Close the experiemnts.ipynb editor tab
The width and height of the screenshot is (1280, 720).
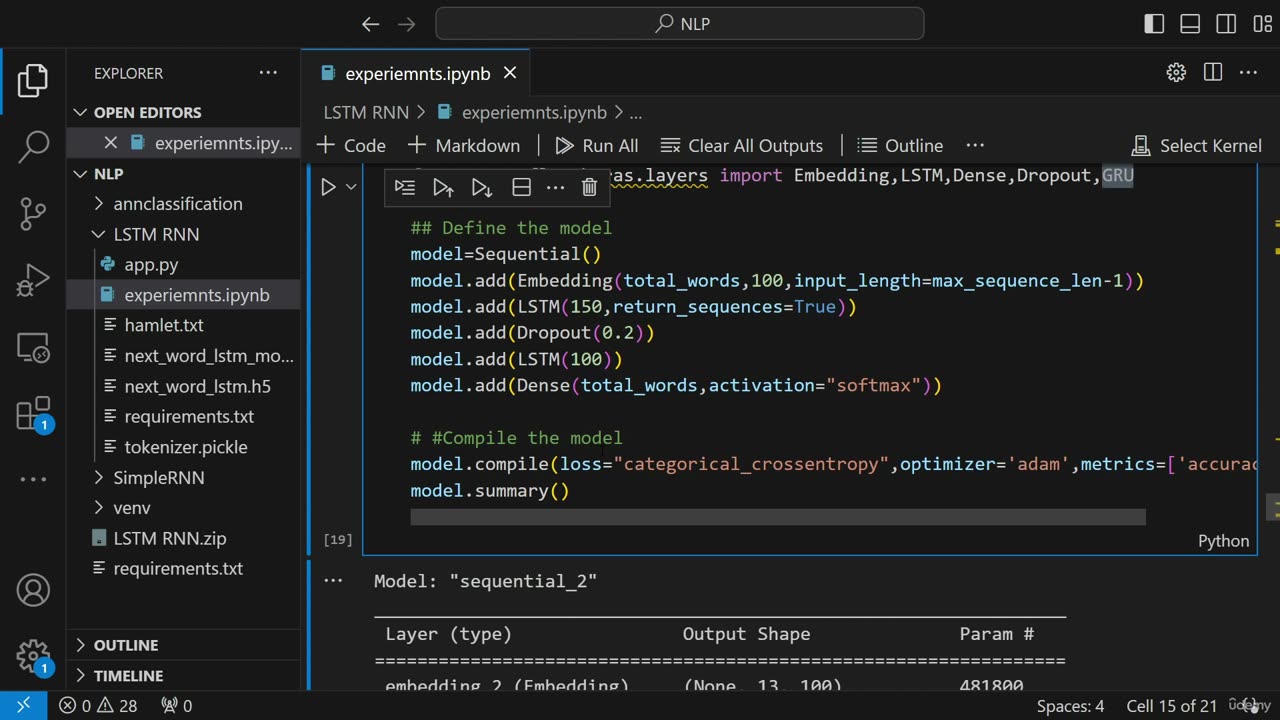(510, 73)
